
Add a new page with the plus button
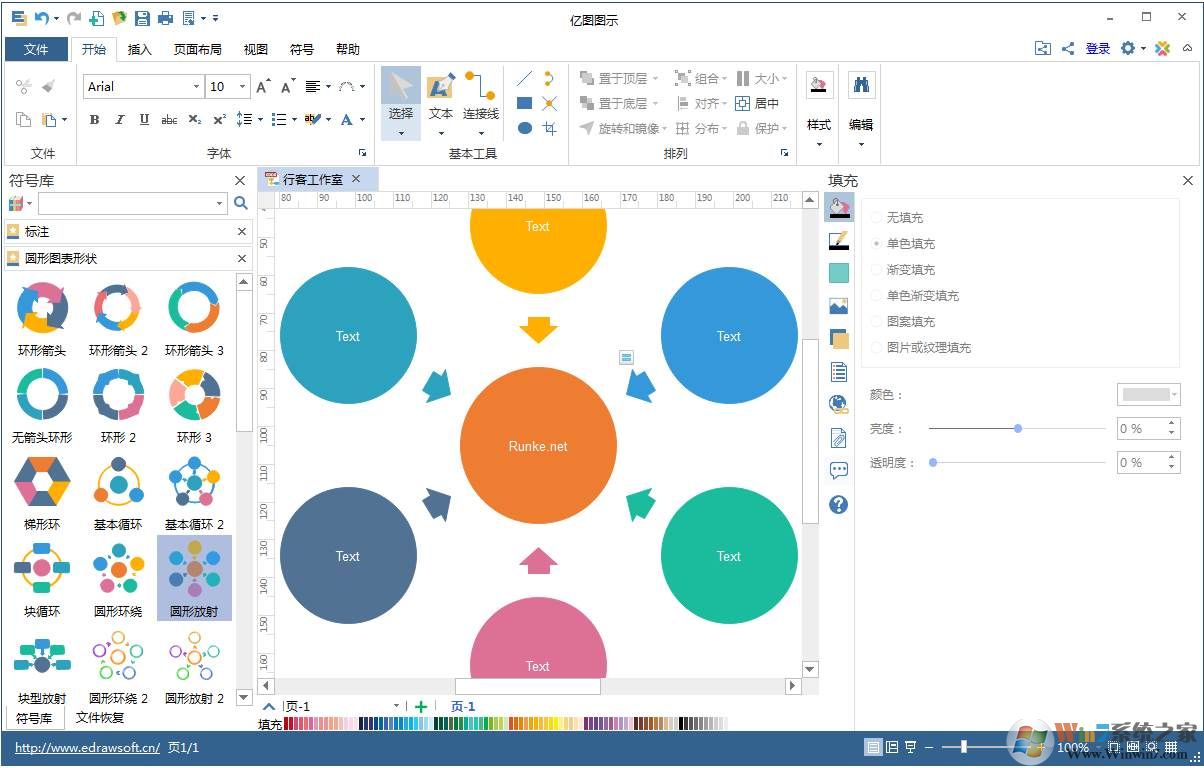tap(421, 706)
